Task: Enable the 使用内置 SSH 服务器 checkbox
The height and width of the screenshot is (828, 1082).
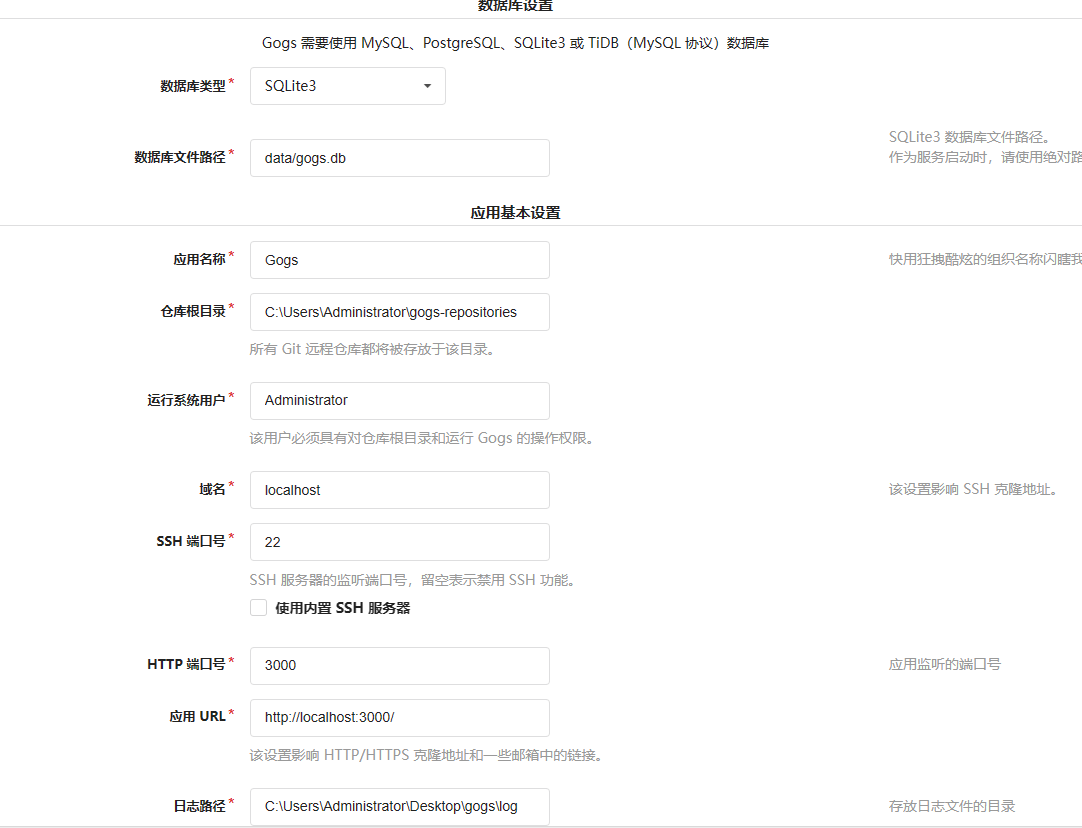Action: pyautogui.click(x=258, y=607)
